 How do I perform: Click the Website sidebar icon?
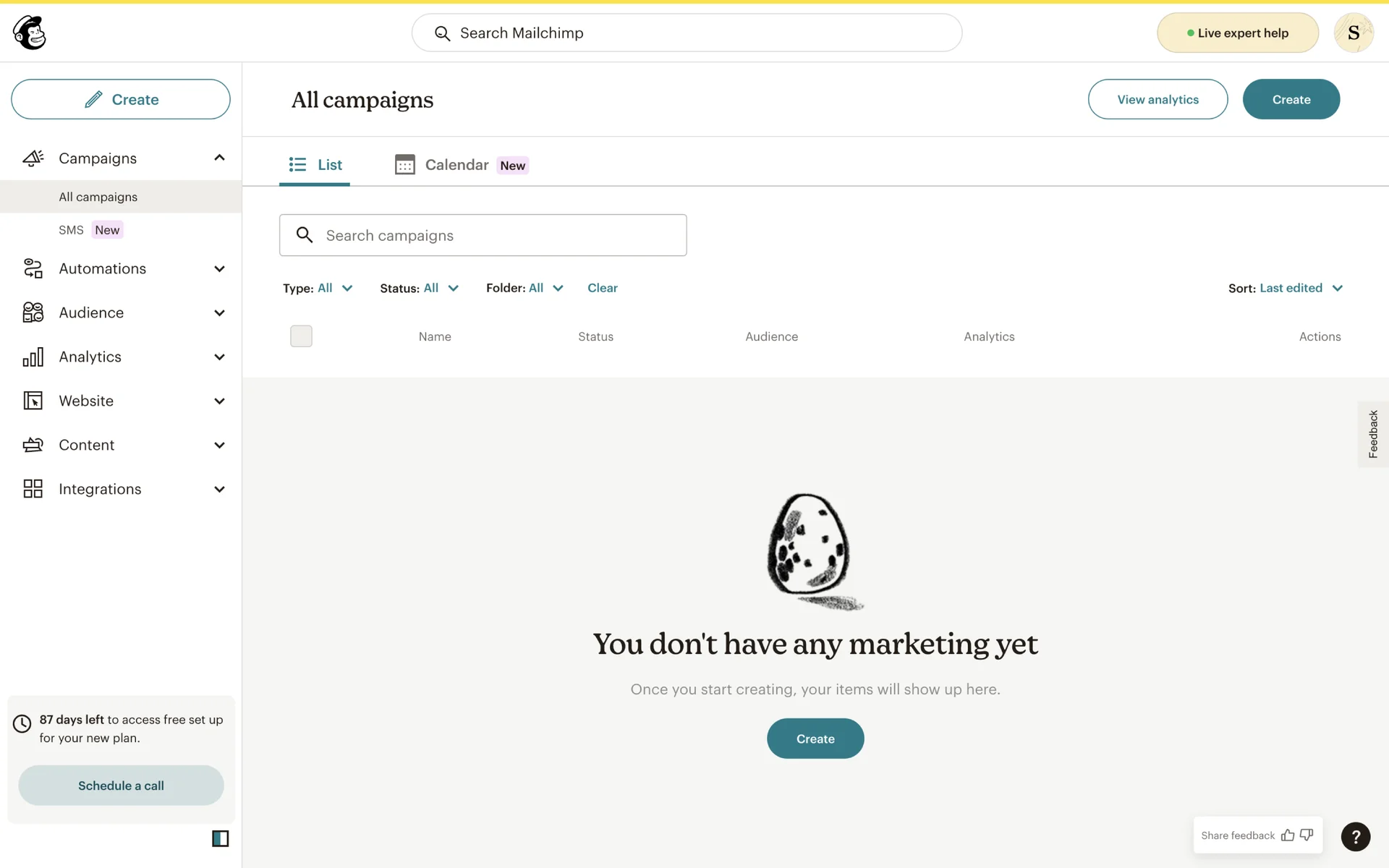(33, 401)
